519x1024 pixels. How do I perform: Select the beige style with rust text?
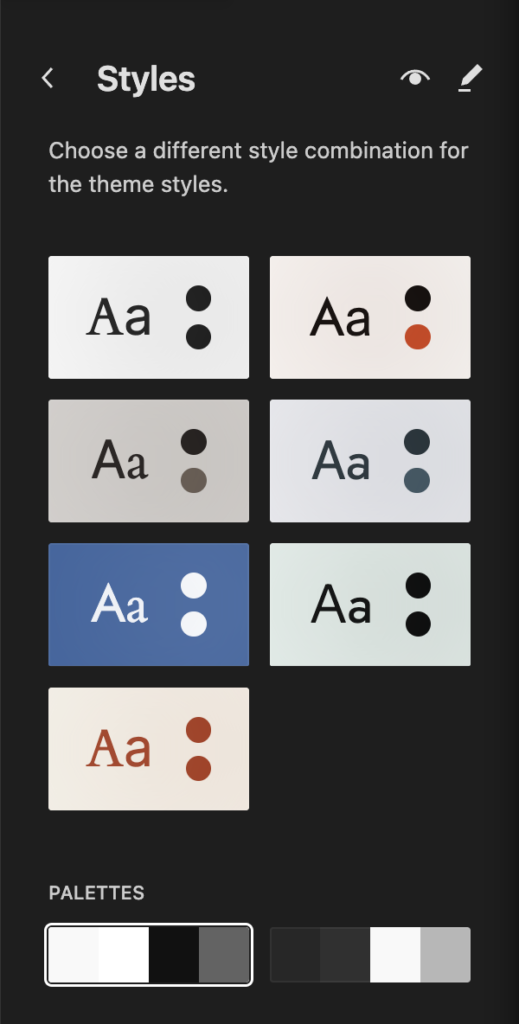(x=149, y=748)
